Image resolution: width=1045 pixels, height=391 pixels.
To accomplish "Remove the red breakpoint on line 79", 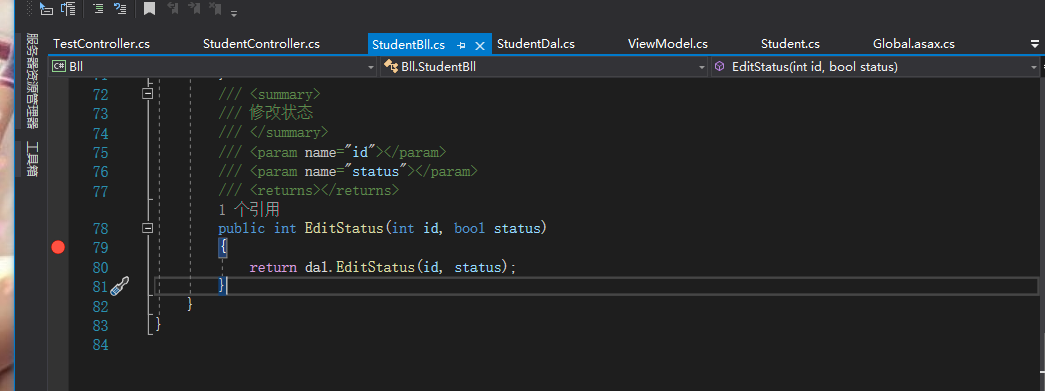I will (59, 248).
